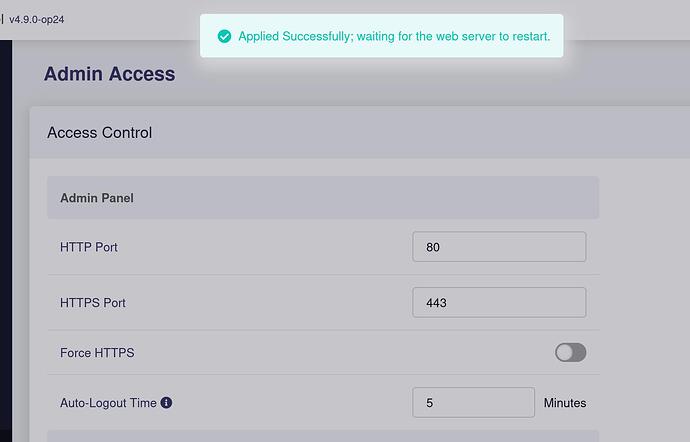690x442 pixels.
Task: Click the green success checkmark icon
Action: pyautogui.click(x=224, y=36)
